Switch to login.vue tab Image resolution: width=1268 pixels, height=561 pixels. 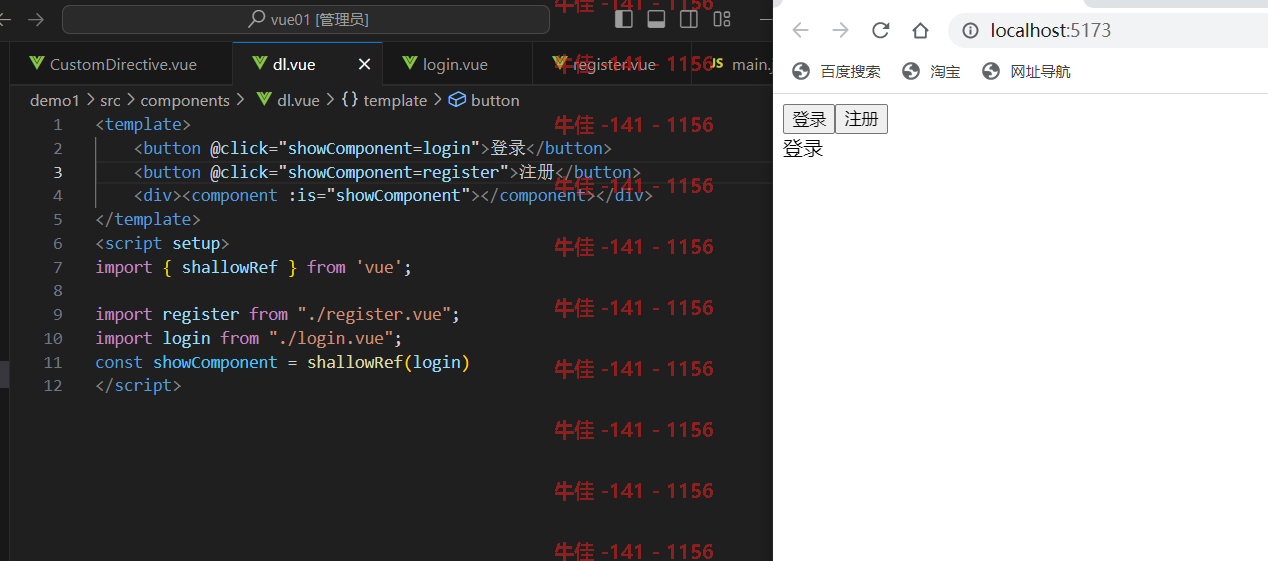coord(455,64)
